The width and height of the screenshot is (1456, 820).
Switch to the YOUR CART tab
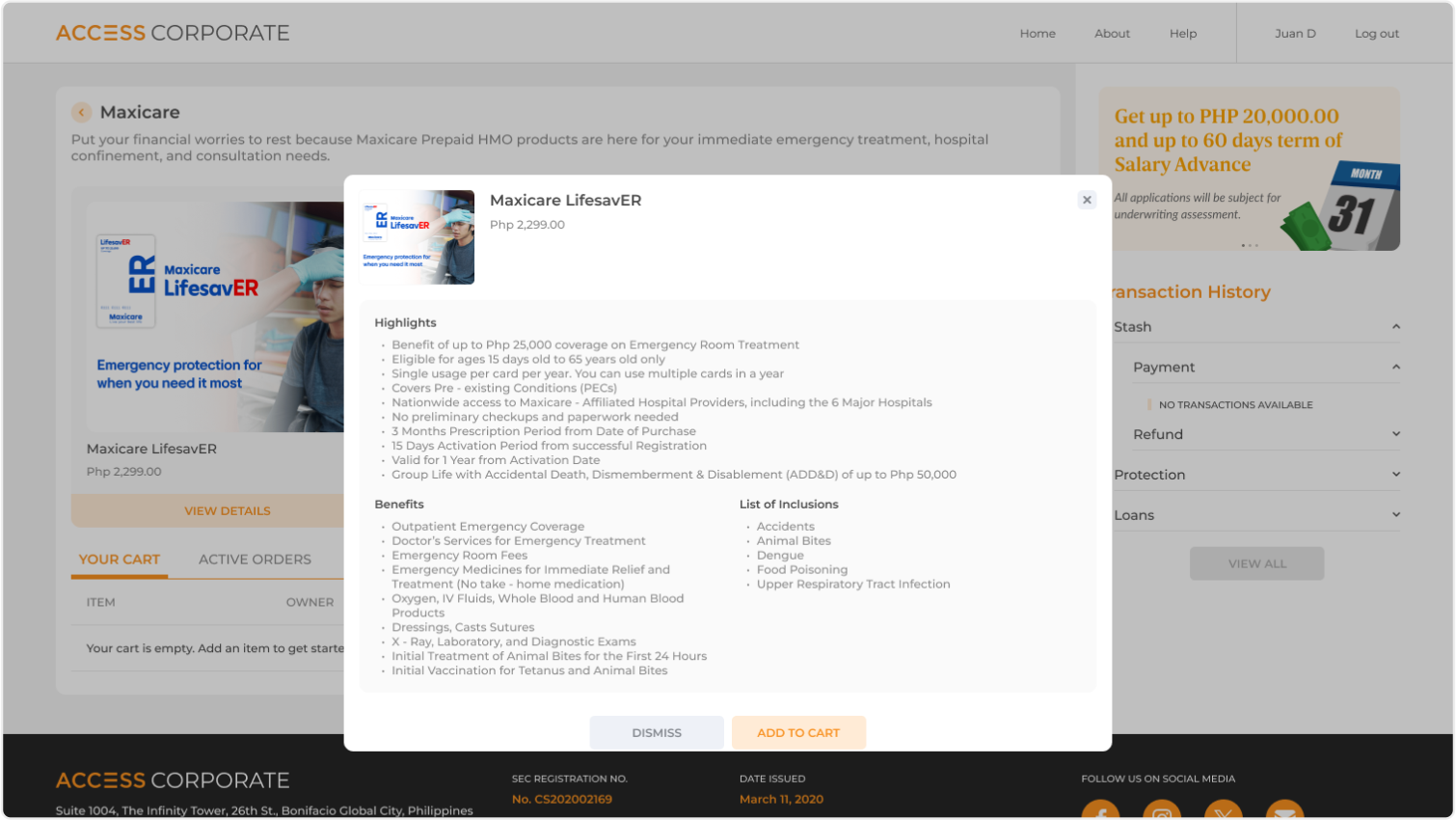click(x=120, y=560)
